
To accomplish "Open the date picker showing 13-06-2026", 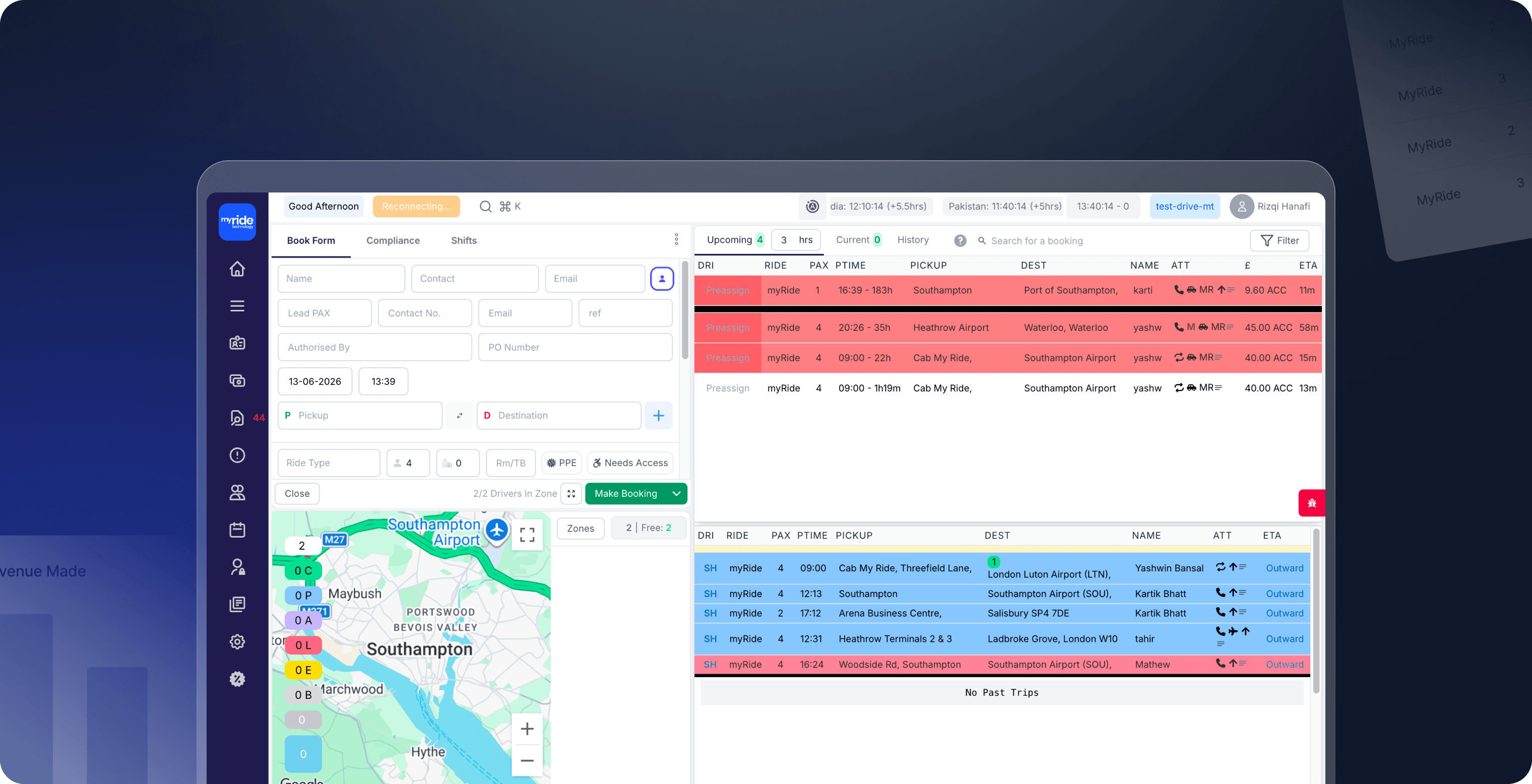I will [314, 381].
